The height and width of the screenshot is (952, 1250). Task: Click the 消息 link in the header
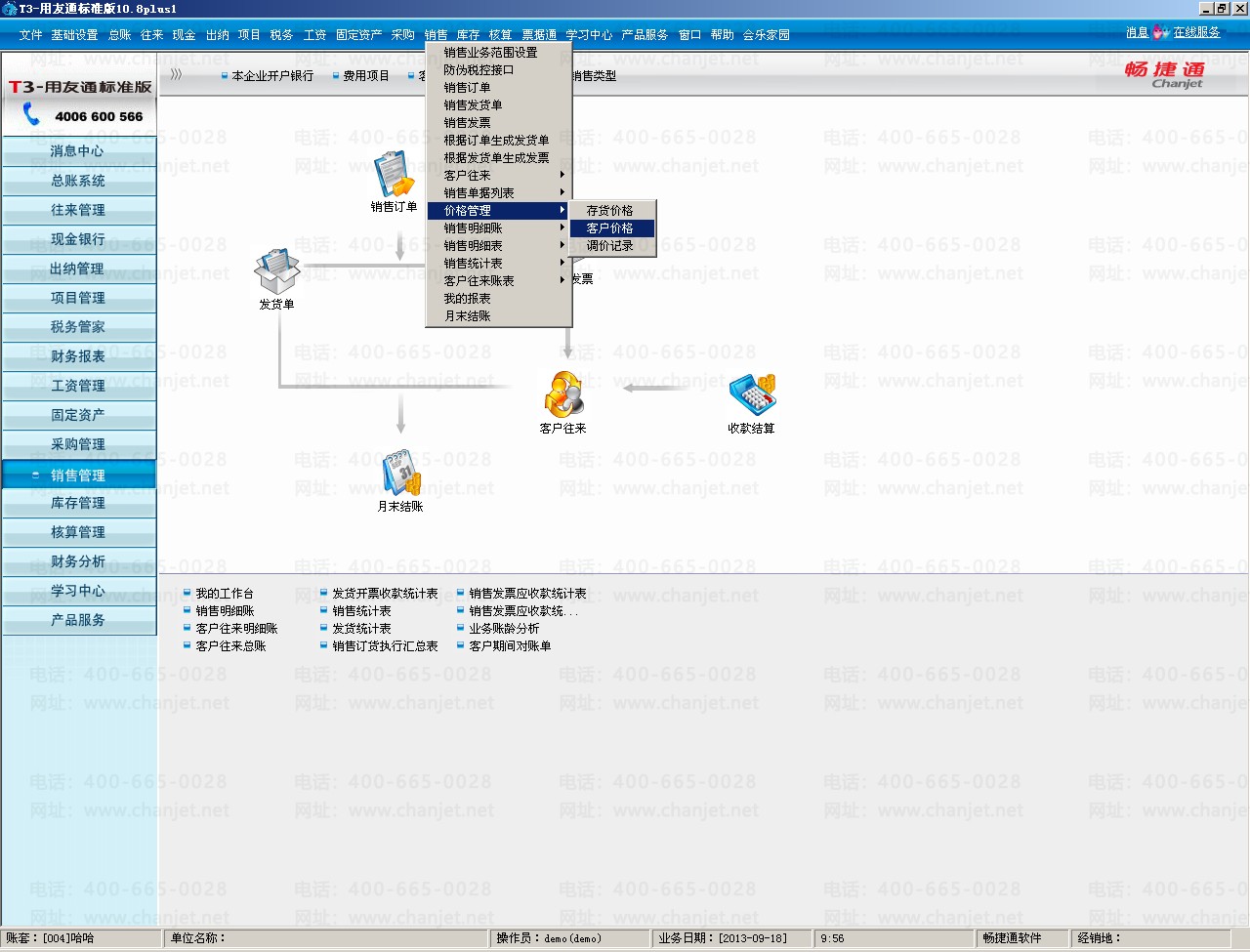(1137, 32)
